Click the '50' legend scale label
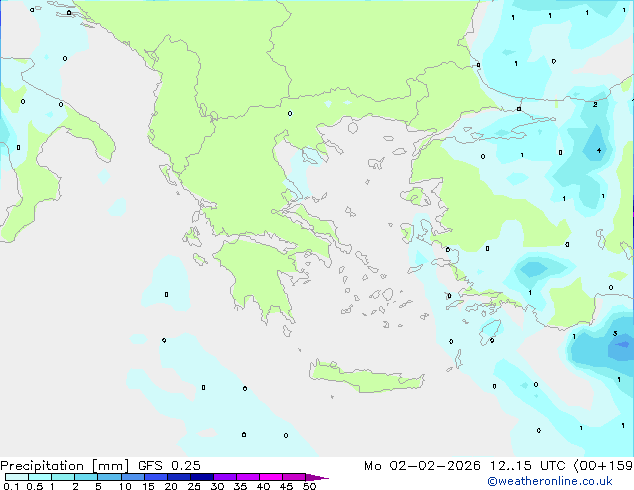634x490 pixels. (x=310, y=486)
